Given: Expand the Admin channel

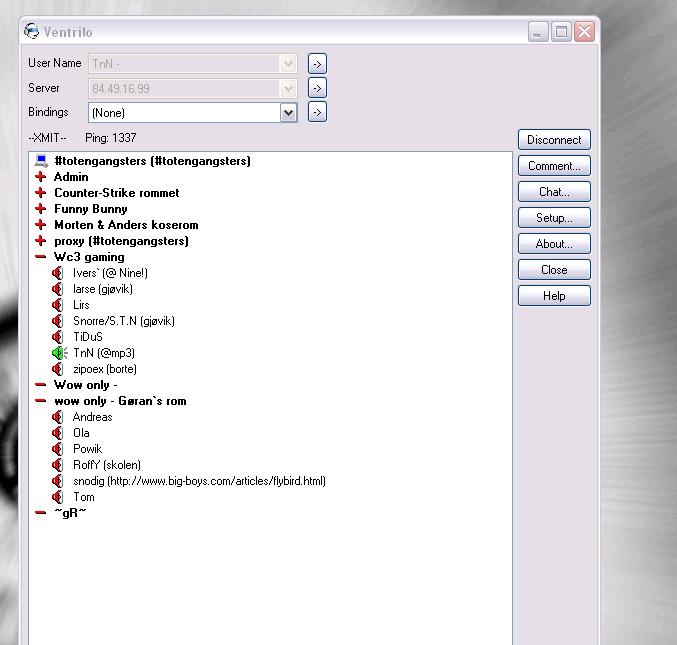Looking at the screenshot, I should 41,177.
